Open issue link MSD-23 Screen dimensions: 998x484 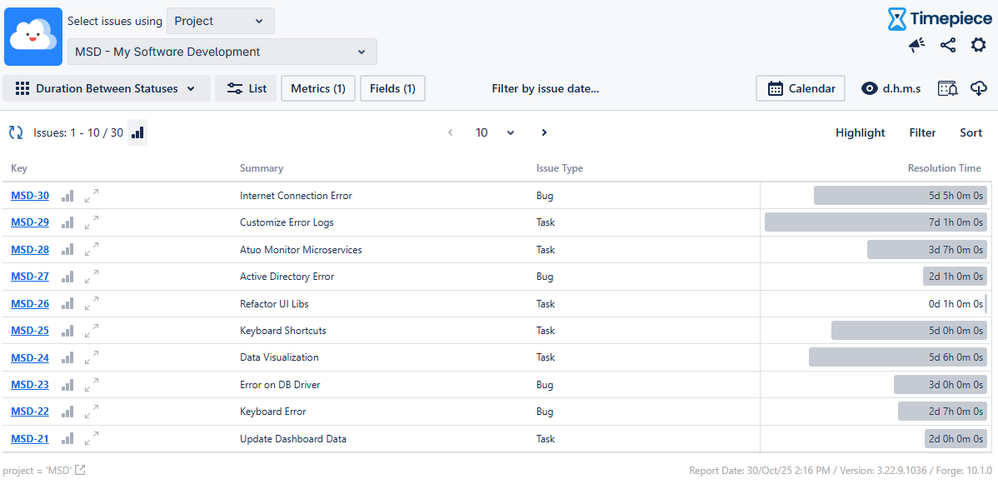pyautogui.click(x=30, y=385)
